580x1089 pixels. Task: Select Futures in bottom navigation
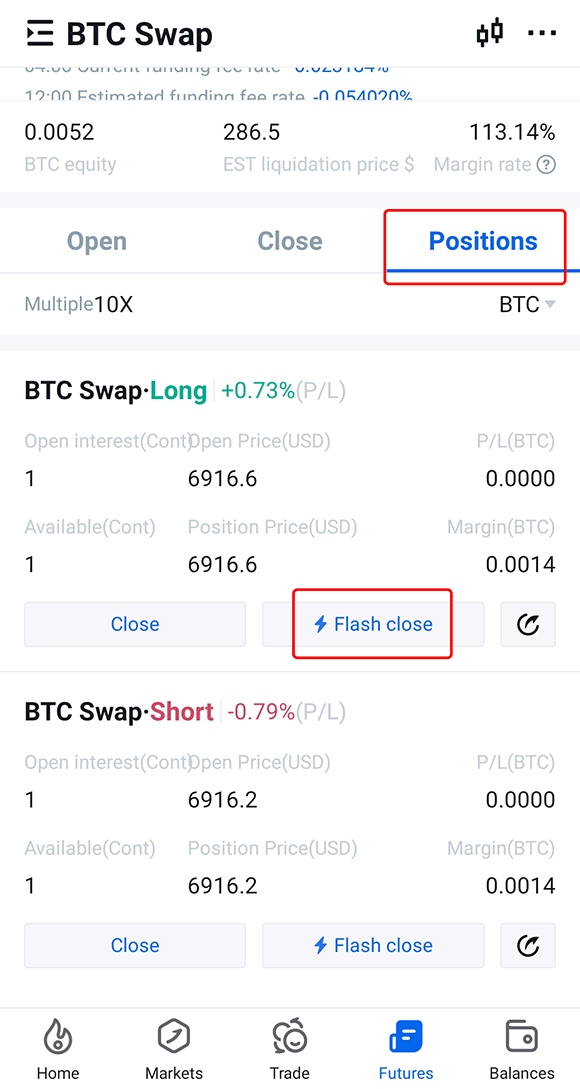click(406, 1049)
